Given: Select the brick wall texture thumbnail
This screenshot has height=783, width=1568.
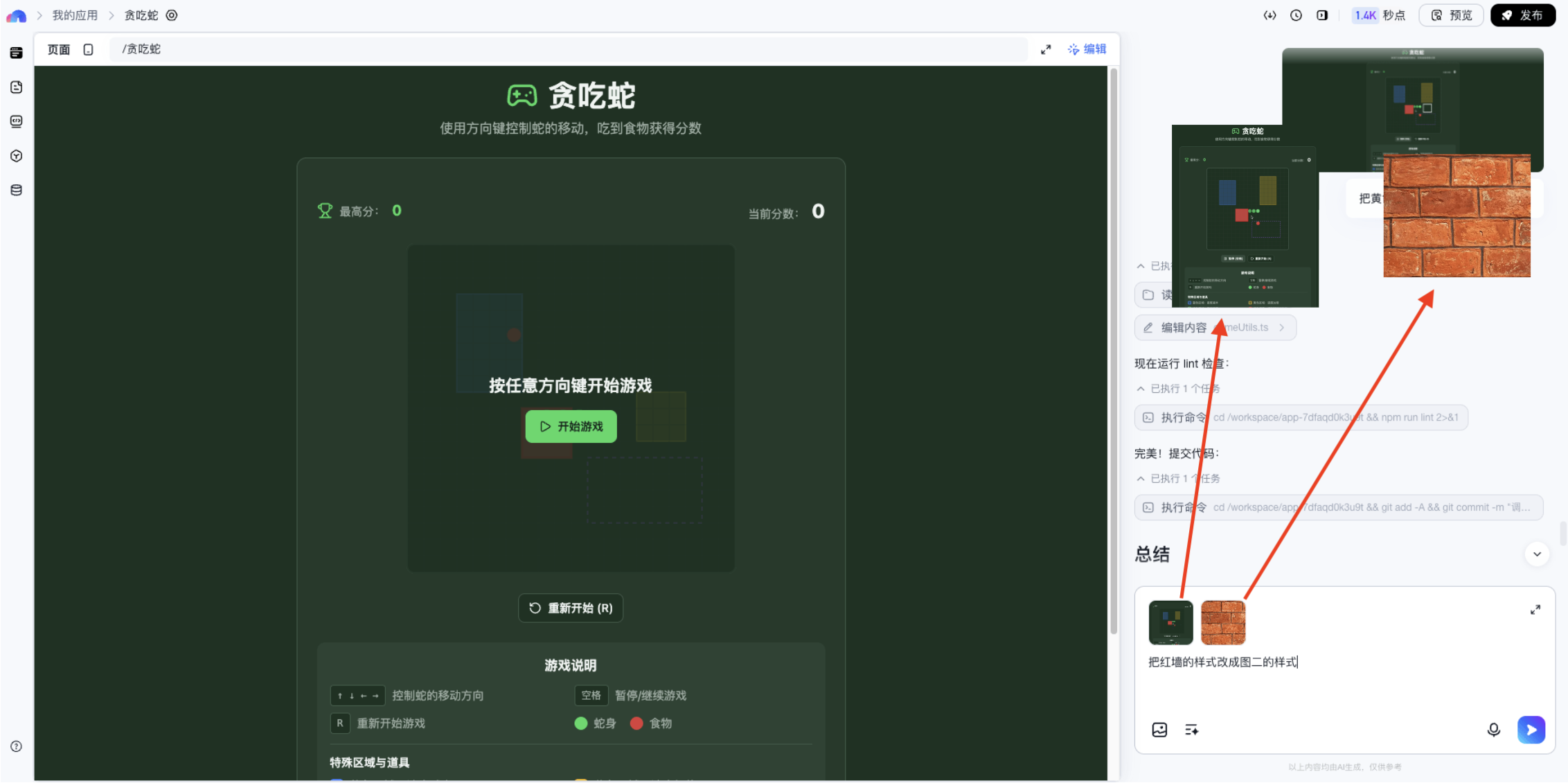Looking at the screenshot, I should click(1222, 622).
